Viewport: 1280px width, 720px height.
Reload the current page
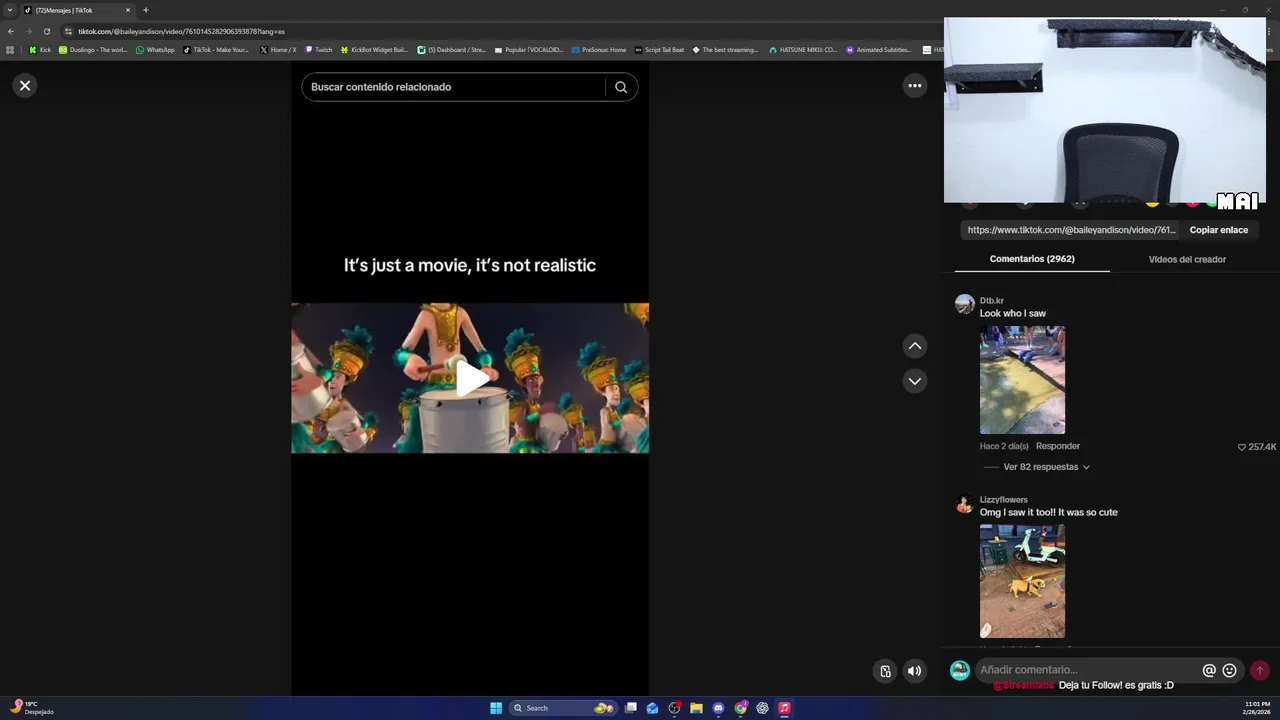pos(46,31)
